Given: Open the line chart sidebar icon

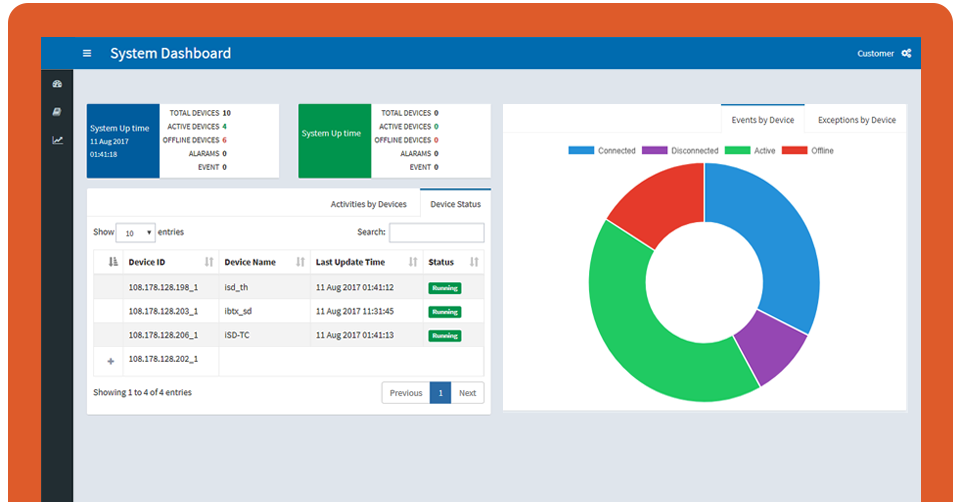Looking at the screenshot, I should [57, 140].
